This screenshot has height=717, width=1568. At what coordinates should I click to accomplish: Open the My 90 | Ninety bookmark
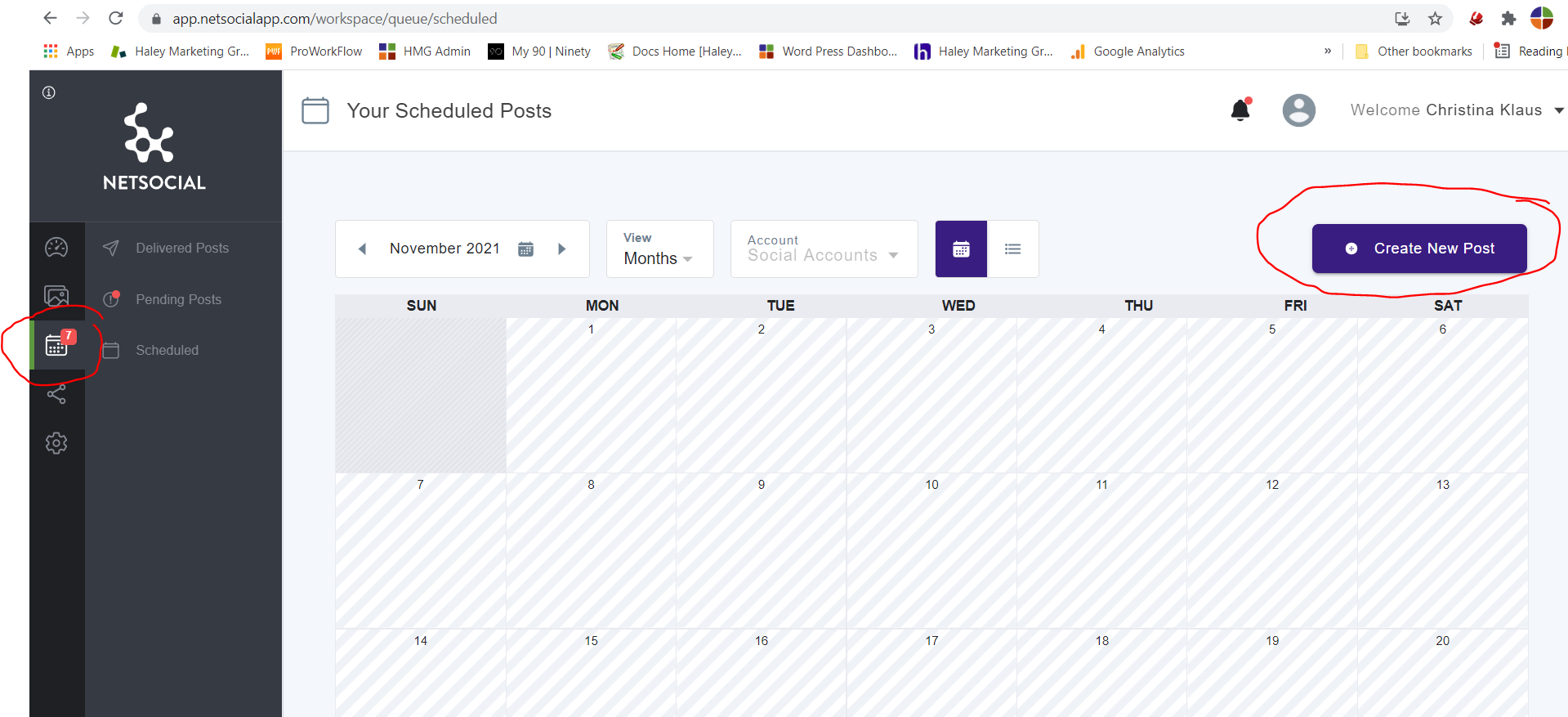[x=539, y=51]
